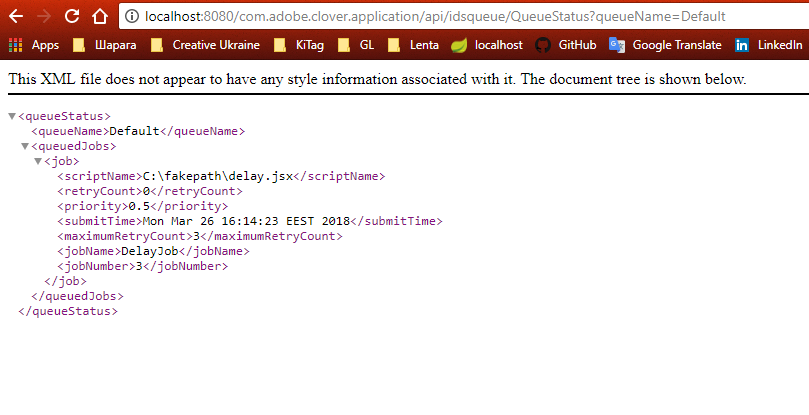
Task: Collapse the queuedJobs node triangle
Action: click(x=25, y=147)
